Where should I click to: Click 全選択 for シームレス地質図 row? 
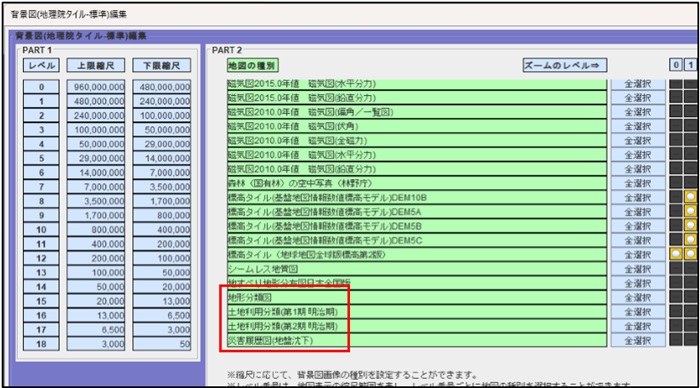tap(638, 269)
